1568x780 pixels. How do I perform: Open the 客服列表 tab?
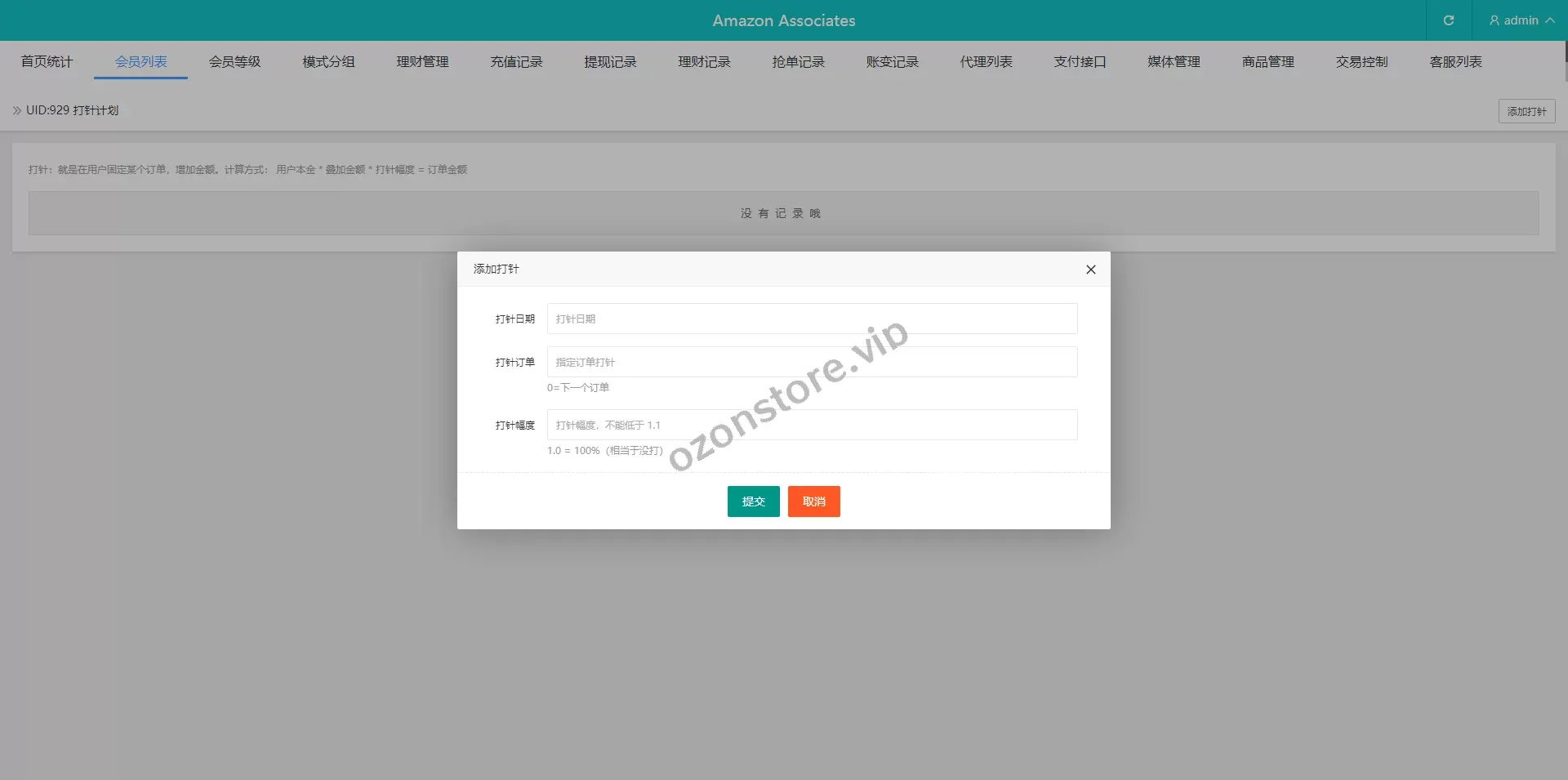coord(1455,62)
